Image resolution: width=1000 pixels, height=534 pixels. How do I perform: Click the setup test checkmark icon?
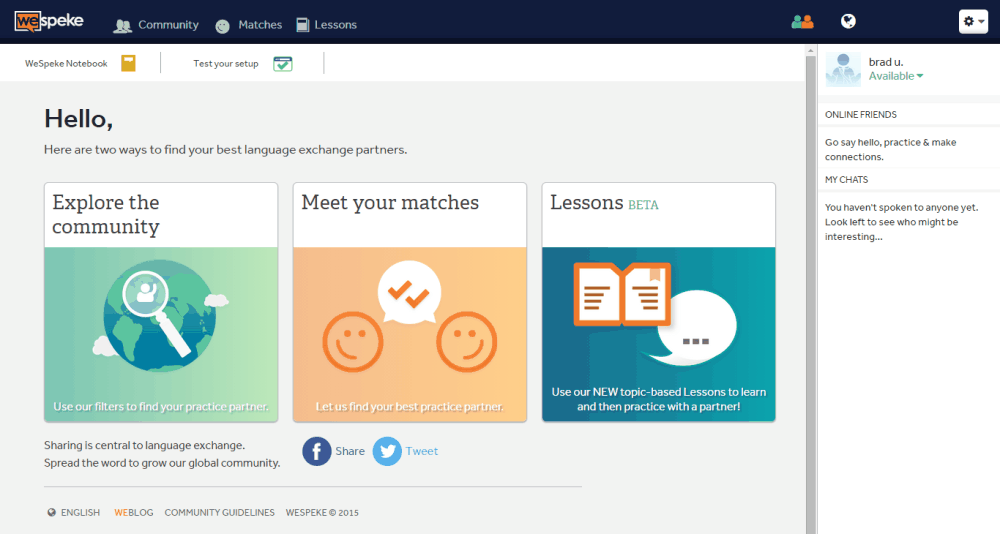[x=283, y=64]
